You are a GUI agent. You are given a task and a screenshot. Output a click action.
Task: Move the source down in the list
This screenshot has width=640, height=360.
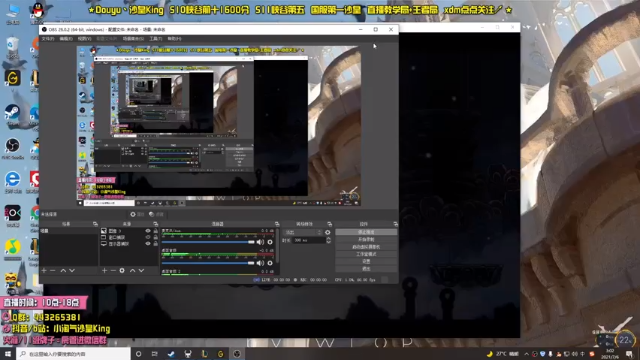(141, 271)
